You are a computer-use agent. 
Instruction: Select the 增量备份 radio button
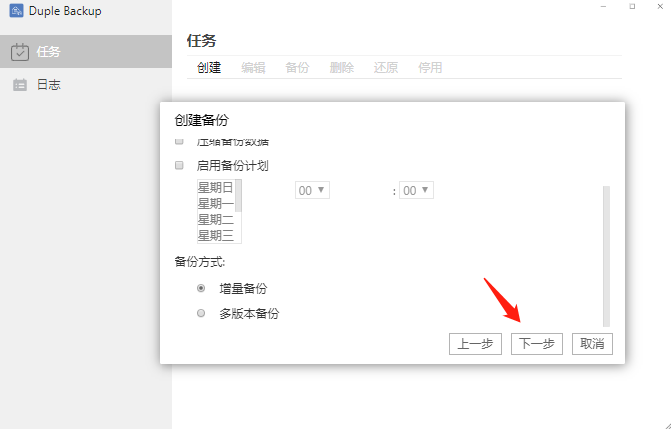[x=201, y=288]
